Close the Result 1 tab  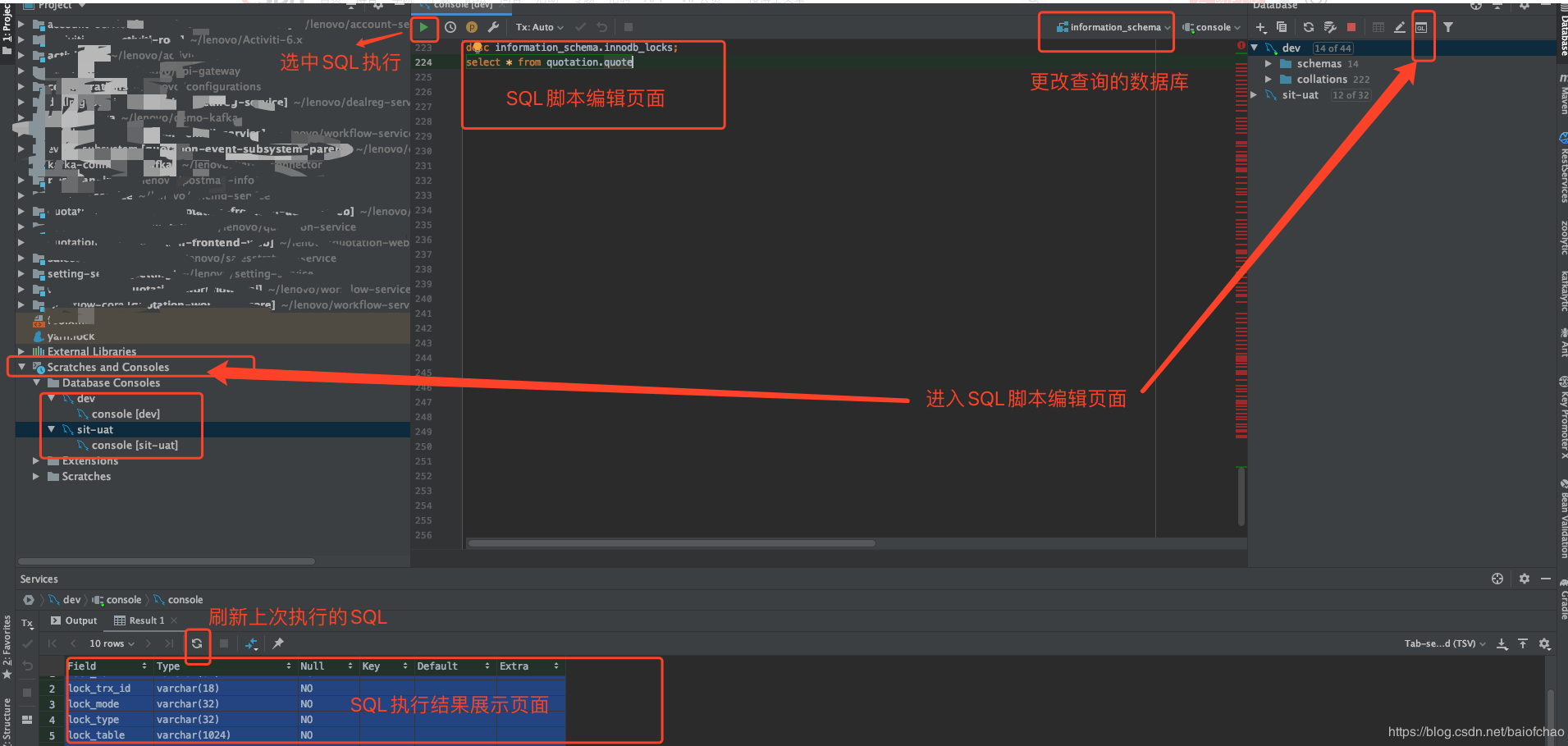(174, 620)
